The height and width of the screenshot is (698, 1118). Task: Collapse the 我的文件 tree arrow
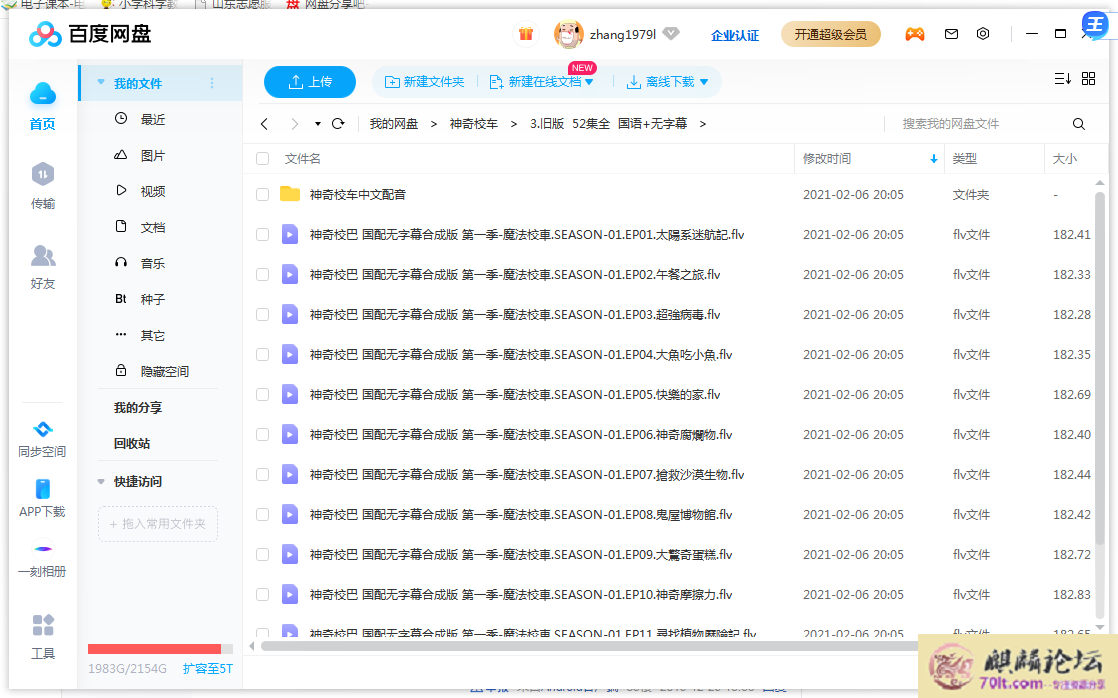(101, 83)
